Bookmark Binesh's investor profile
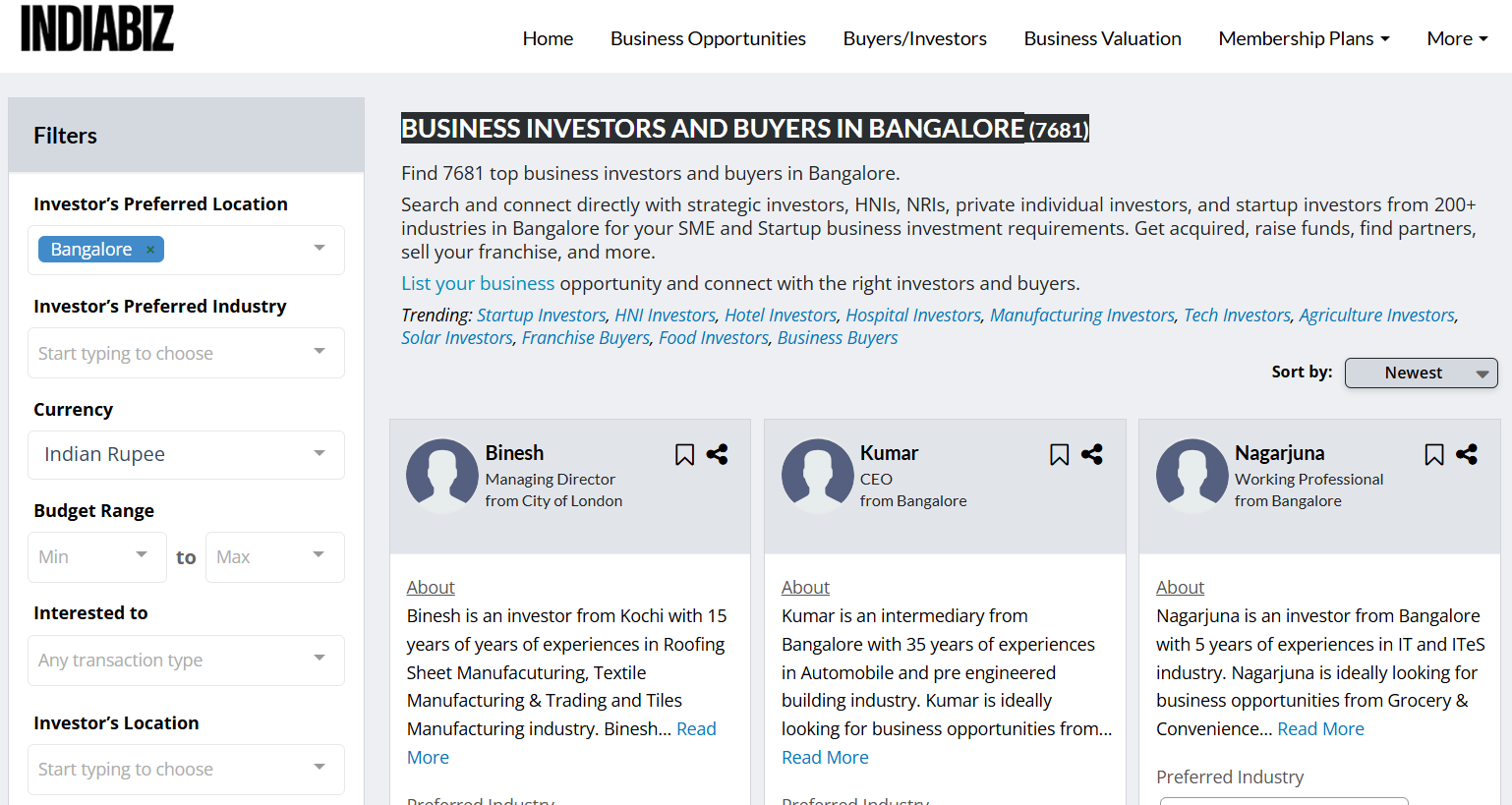 tap(684, 454)
